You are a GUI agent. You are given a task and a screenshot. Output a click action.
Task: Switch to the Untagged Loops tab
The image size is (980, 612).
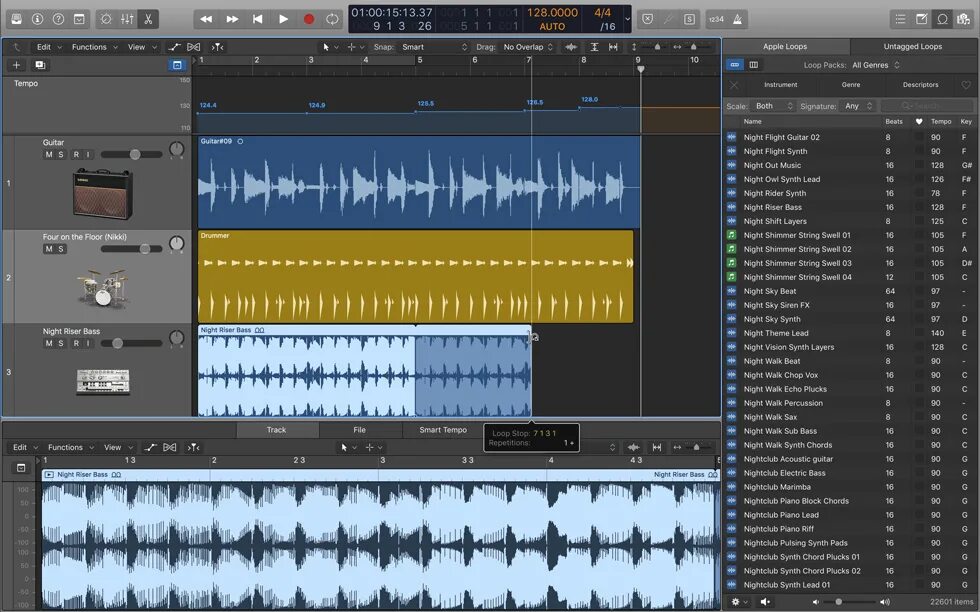point(912,47)
